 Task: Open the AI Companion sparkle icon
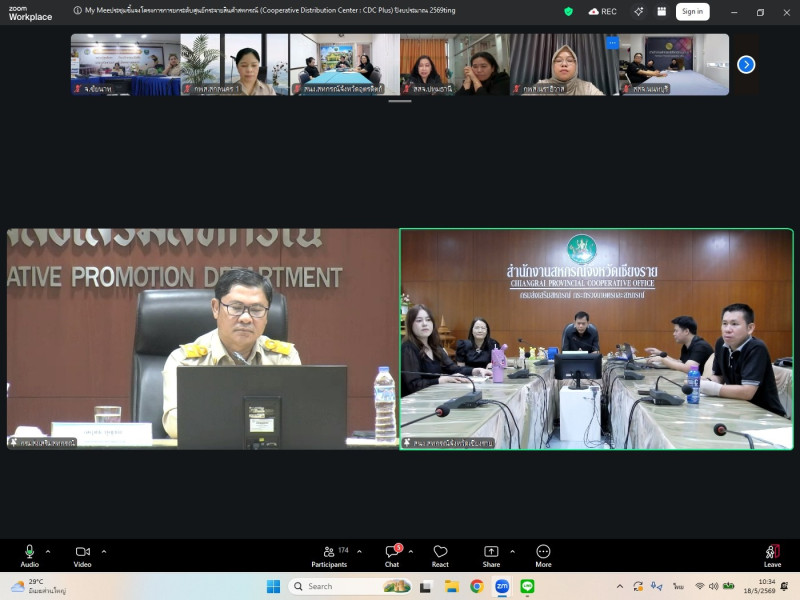tap(638, 11)
